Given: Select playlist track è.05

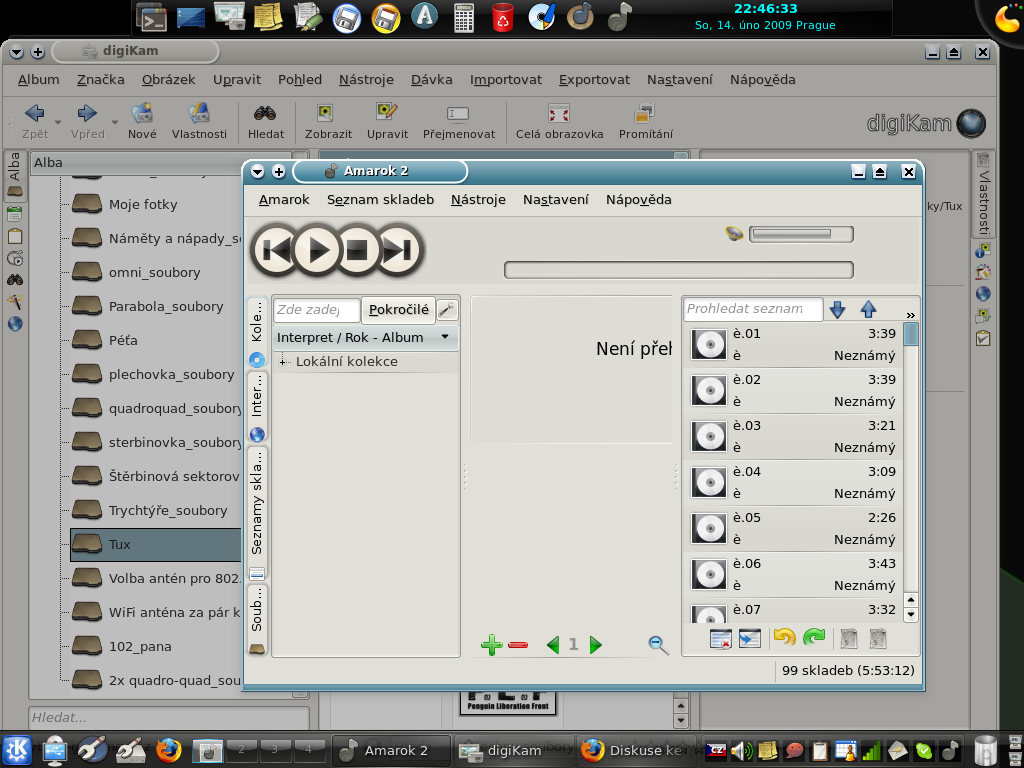Looking at the screenshot, I should pyautogui.click(x=793, y=528).
